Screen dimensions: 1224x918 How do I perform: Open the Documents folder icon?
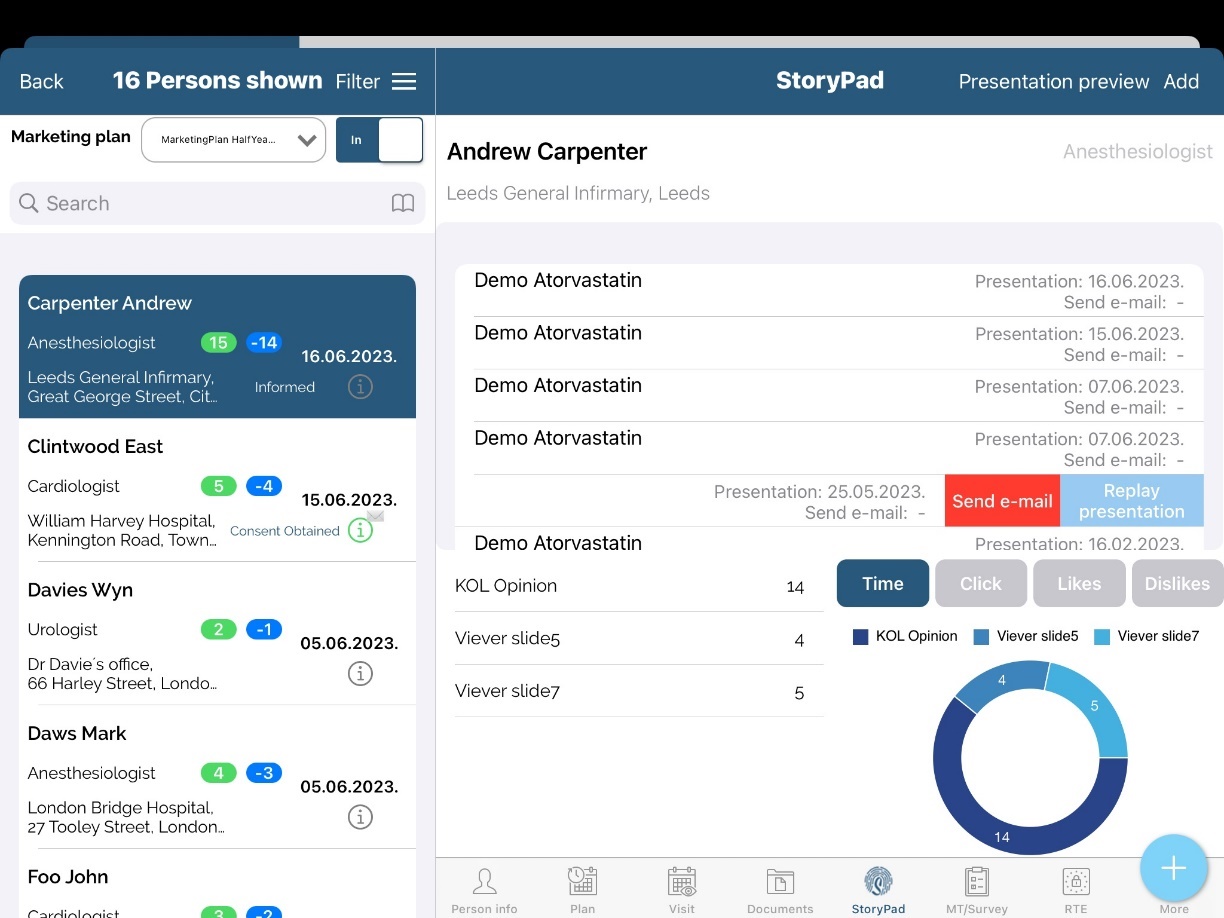pyautogui.click(x=780, y=882)
